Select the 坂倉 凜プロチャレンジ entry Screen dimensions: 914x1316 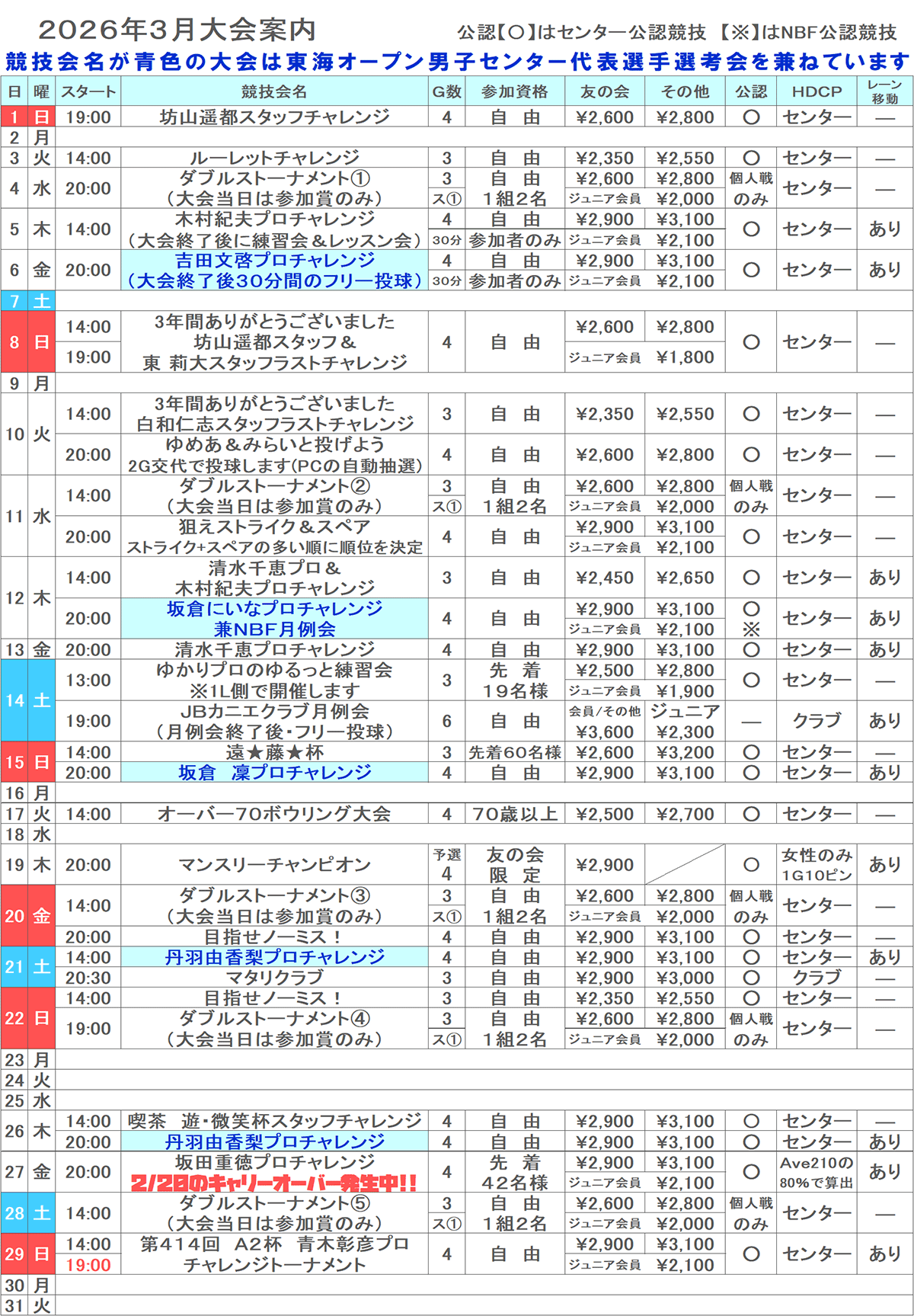click(274, 773)
